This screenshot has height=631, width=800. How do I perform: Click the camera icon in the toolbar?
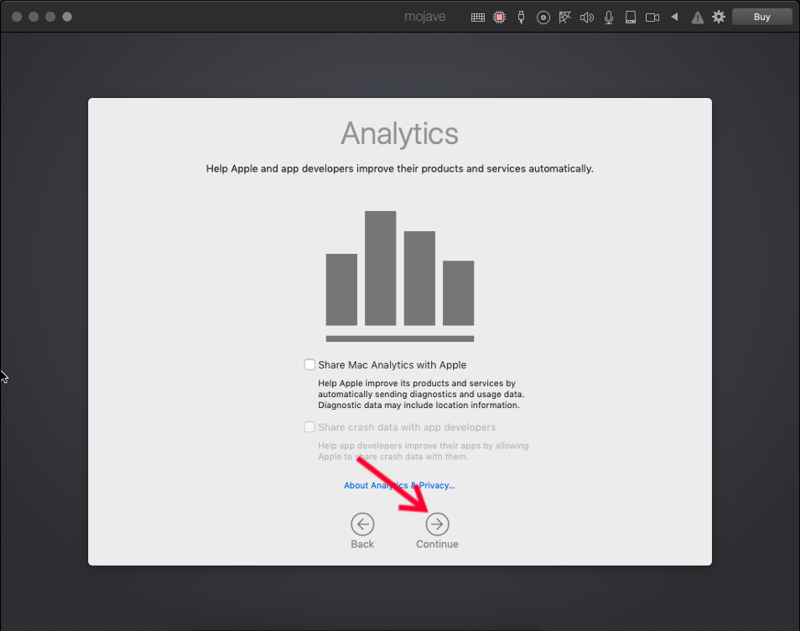pyautogui.click(x=652, y=17)
